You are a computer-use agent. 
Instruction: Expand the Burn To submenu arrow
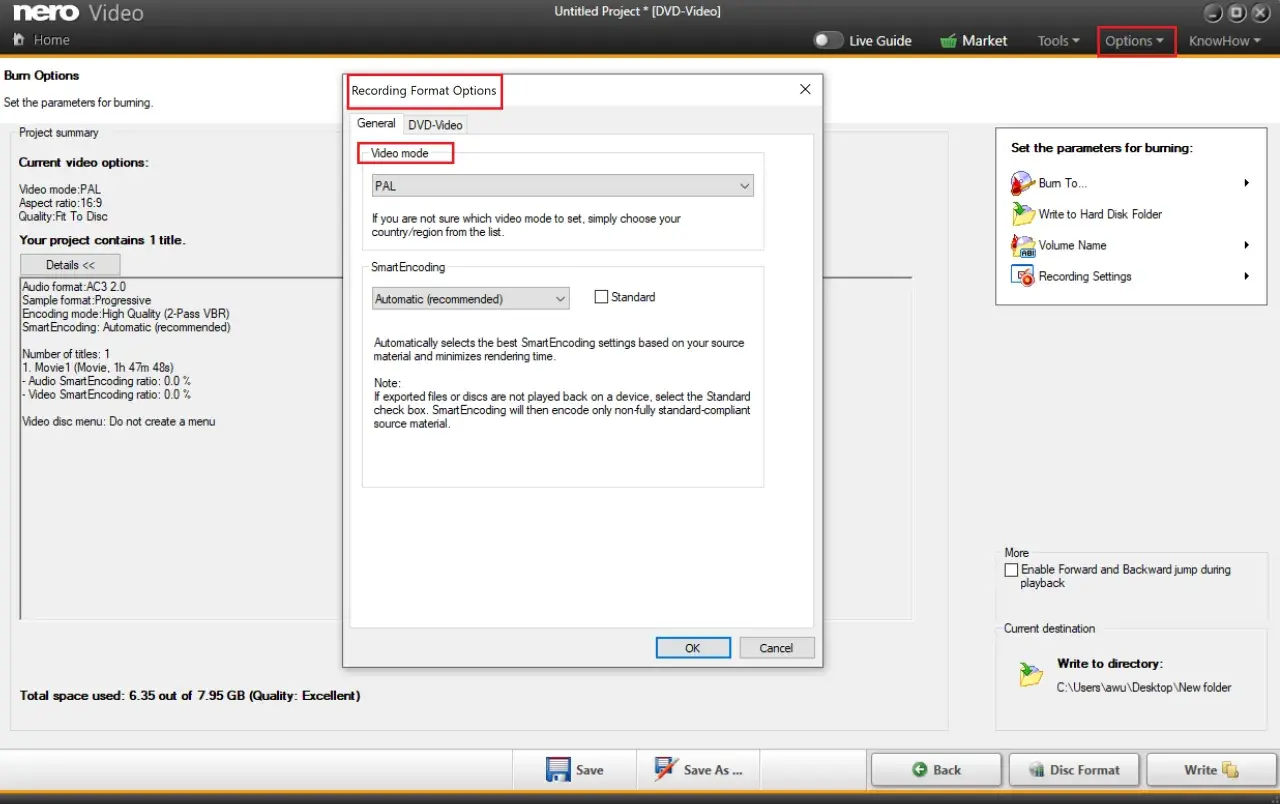[x=1247, y=183]
